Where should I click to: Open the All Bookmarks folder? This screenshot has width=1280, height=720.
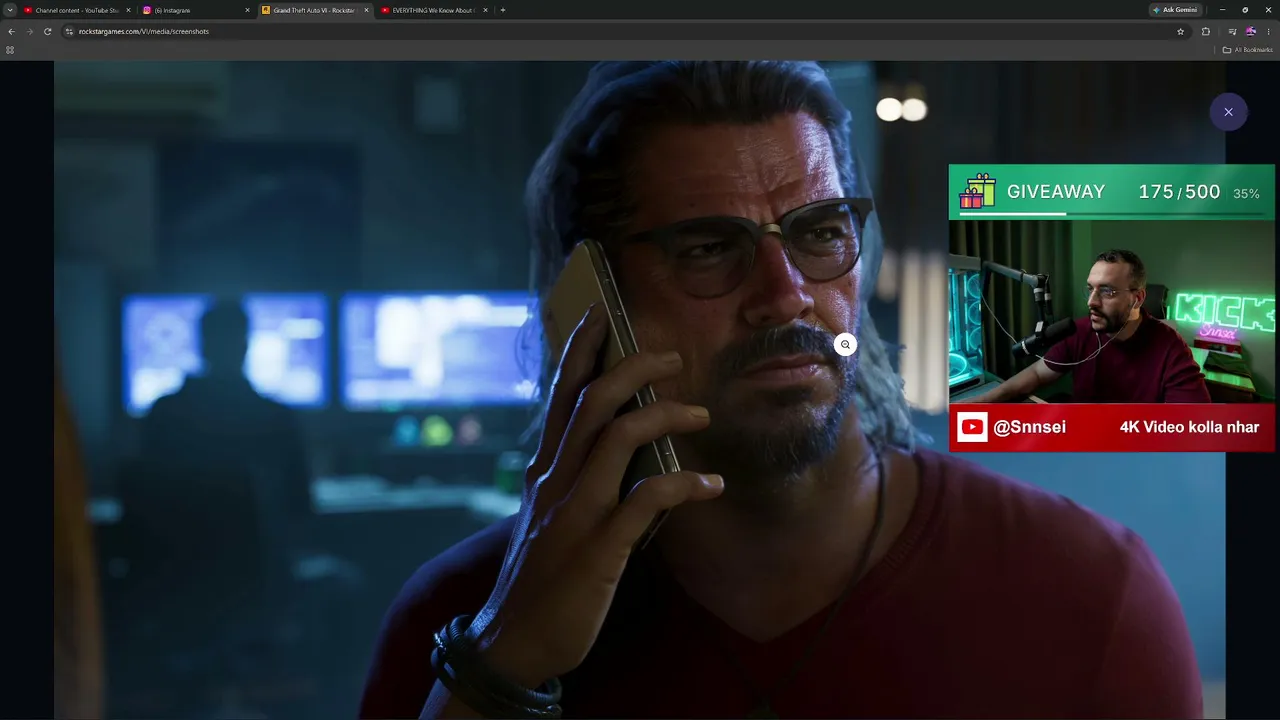[1247, 50]
